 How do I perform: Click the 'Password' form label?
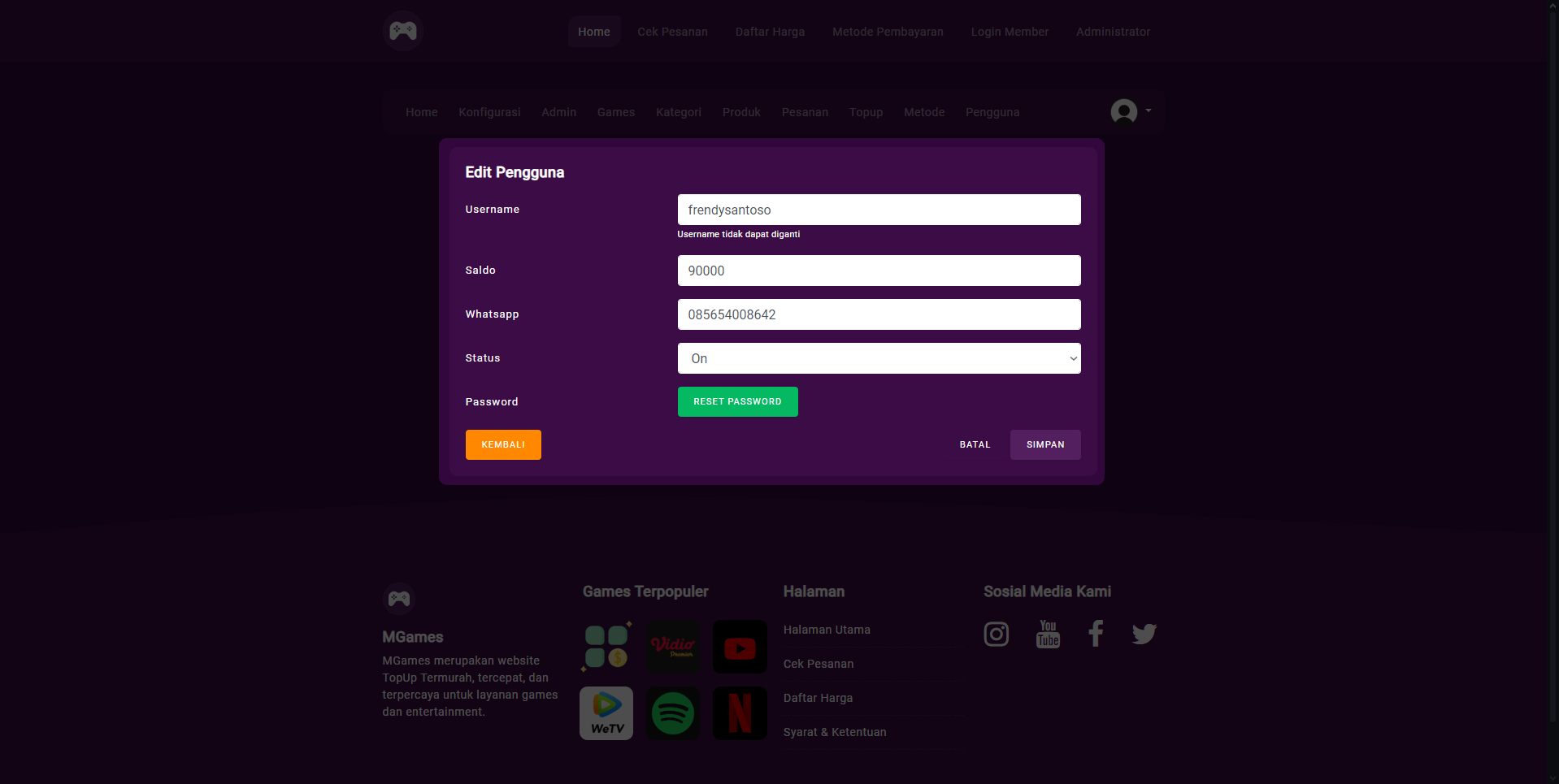coord(492,401)
